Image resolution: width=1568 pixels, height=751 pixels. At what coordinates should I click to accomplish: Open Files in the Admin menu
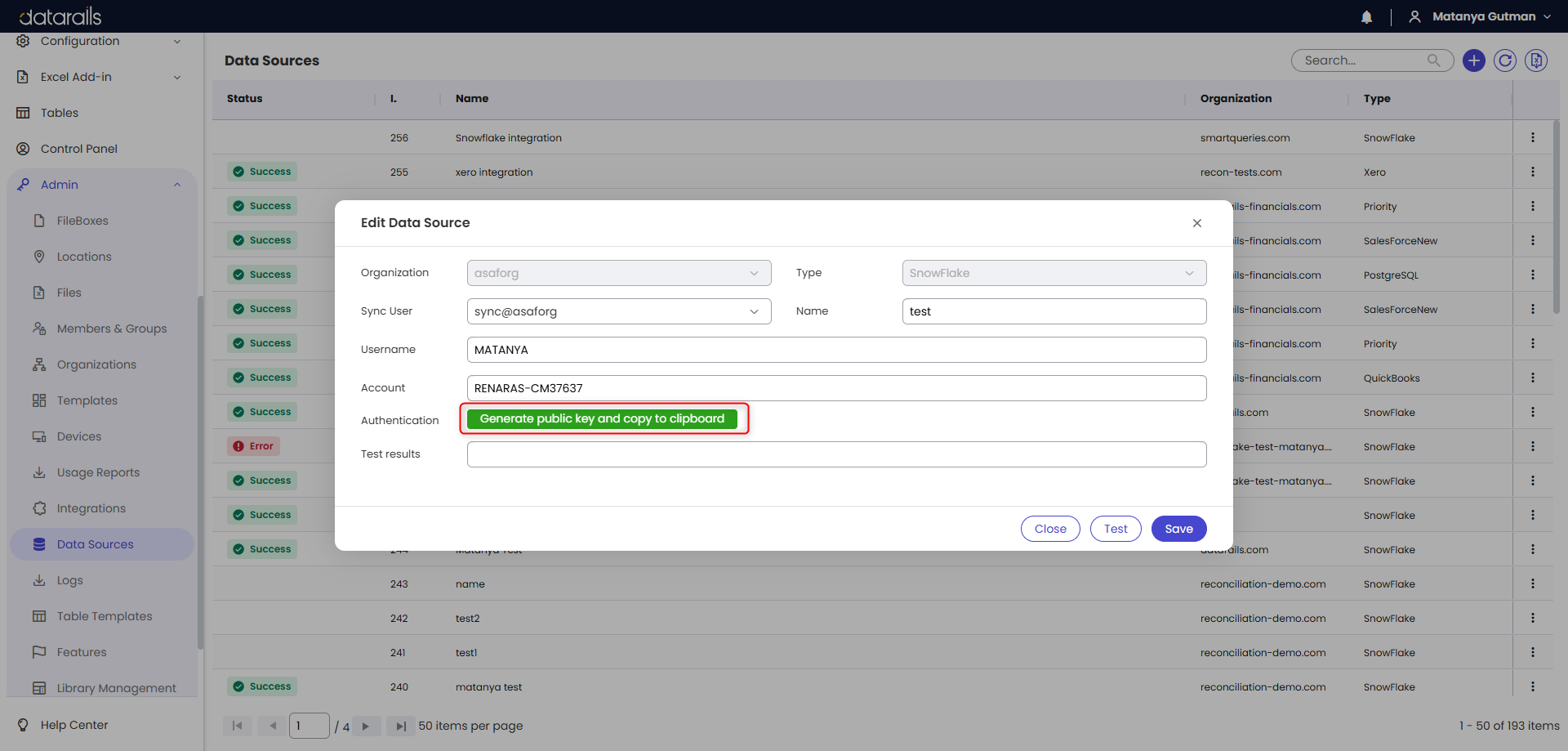pyautogui.click(x=69, y=293)
